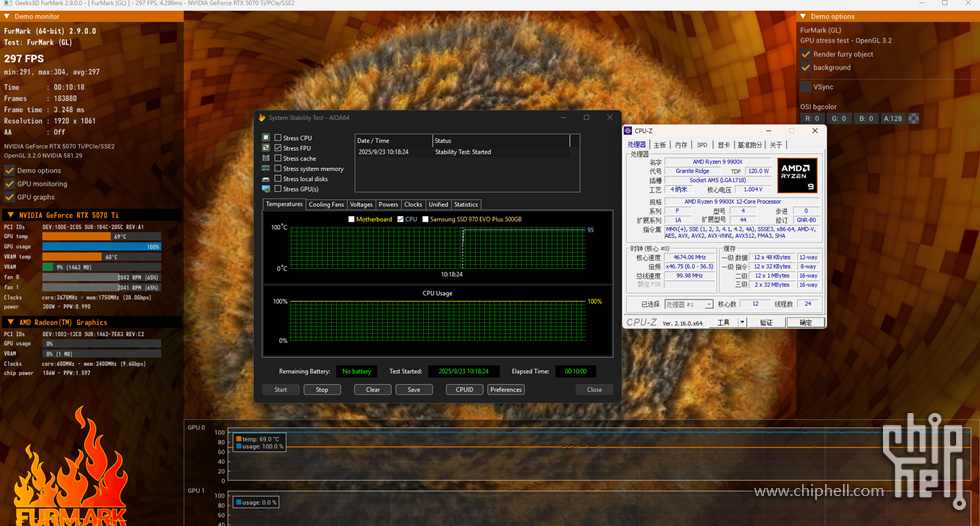Open the CPU-Z 内存 tab

[x=681, y=145]
